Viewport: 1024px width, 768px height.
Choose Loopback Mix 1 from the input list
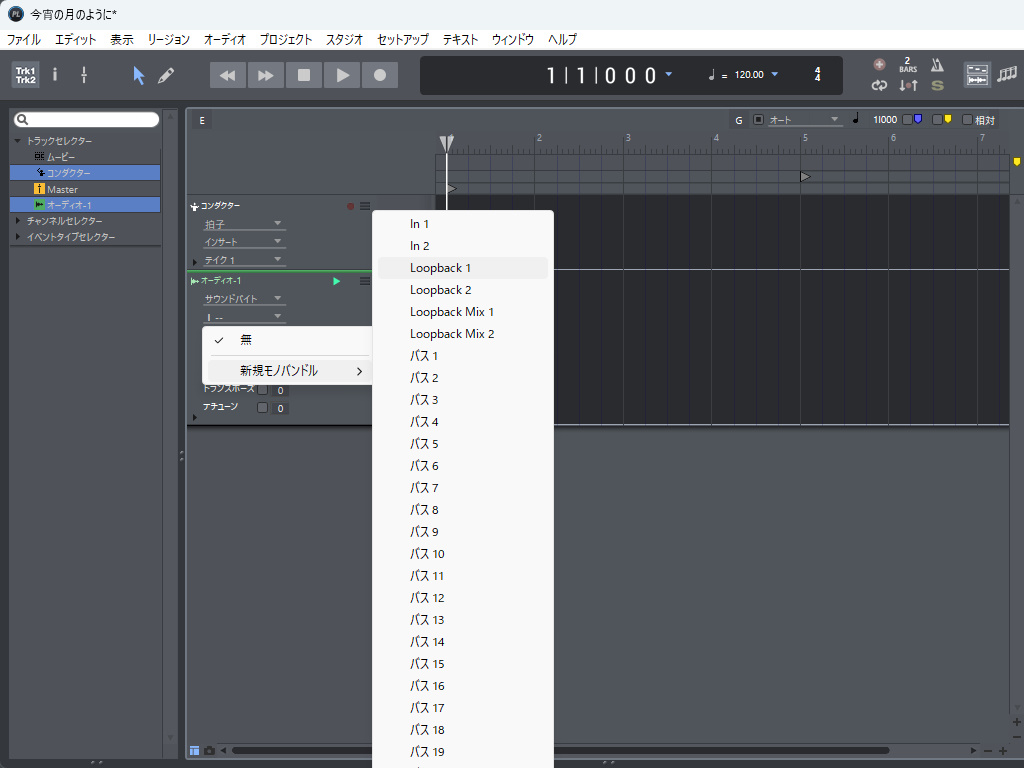452,312
